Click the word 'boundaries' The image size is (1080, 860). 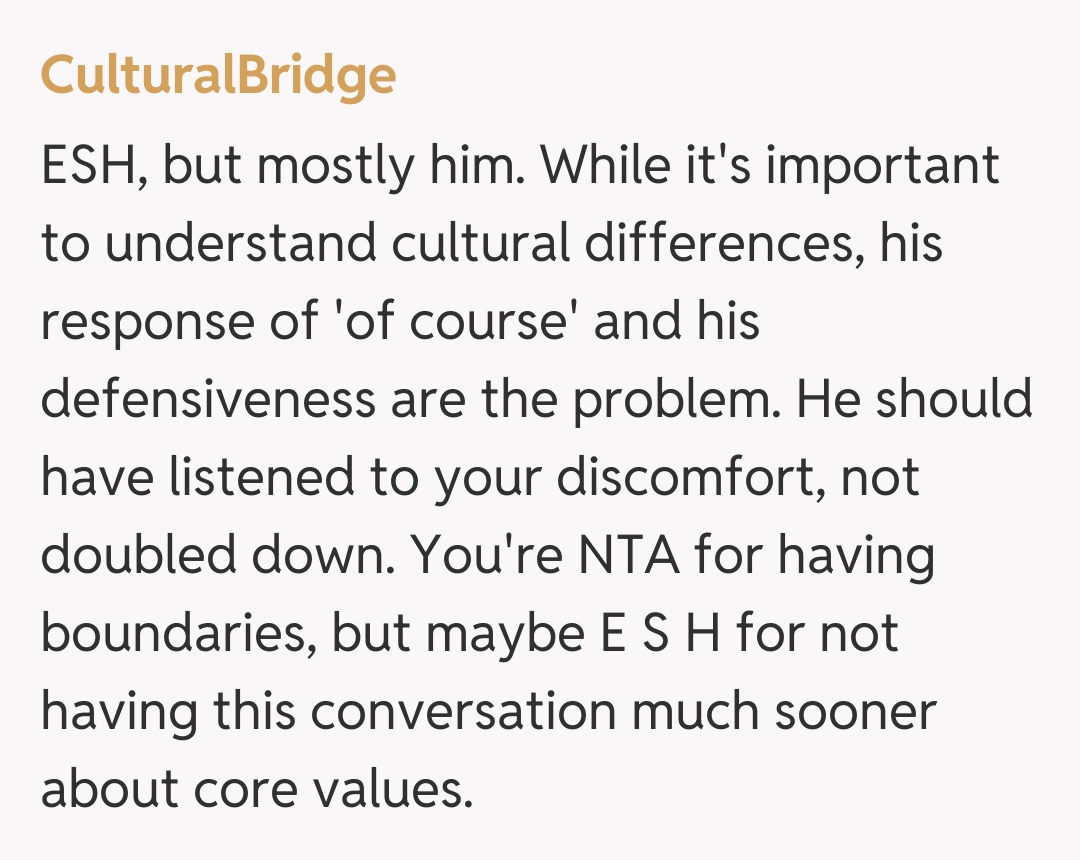click(x=176, y=634)
